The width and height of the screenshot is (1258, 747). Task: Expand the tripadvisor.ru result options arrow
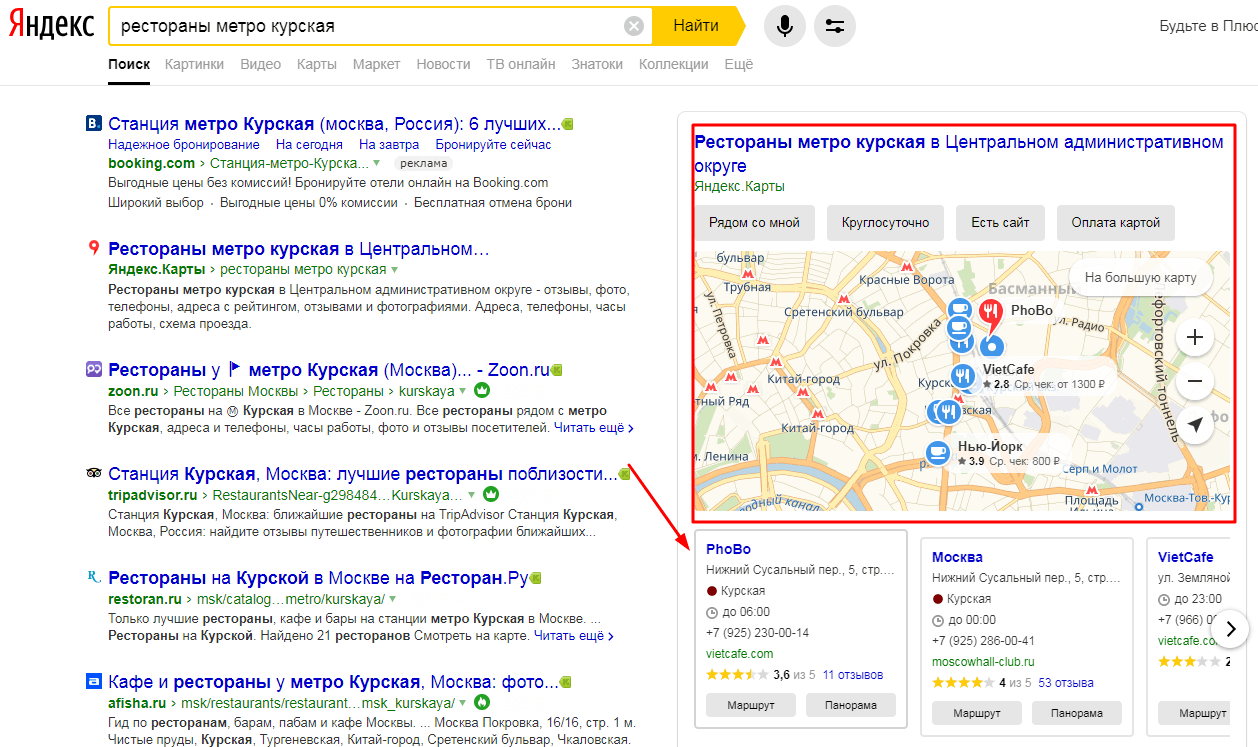tap(474, 495)
